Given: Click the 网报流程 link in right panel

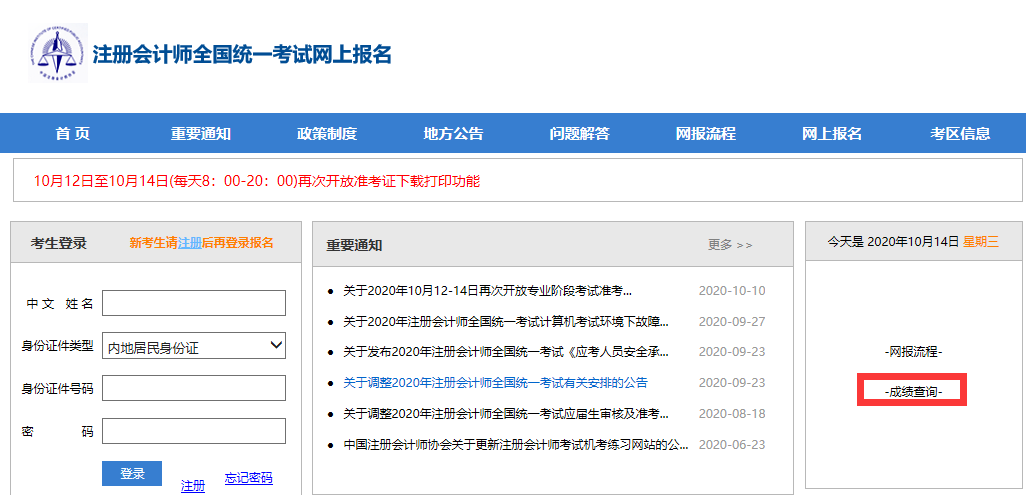Looking at the screenshot, I should (913, 352).
